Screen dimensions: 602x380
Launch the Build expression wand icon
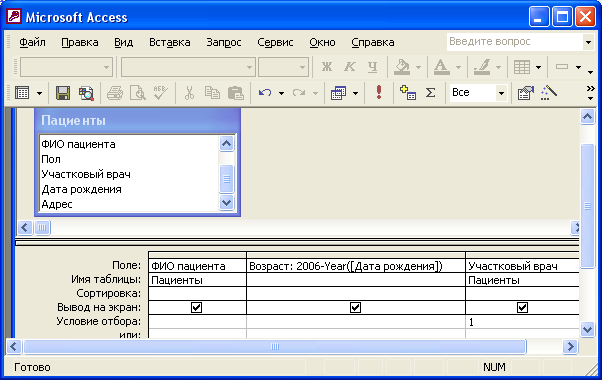pos(549,93)
